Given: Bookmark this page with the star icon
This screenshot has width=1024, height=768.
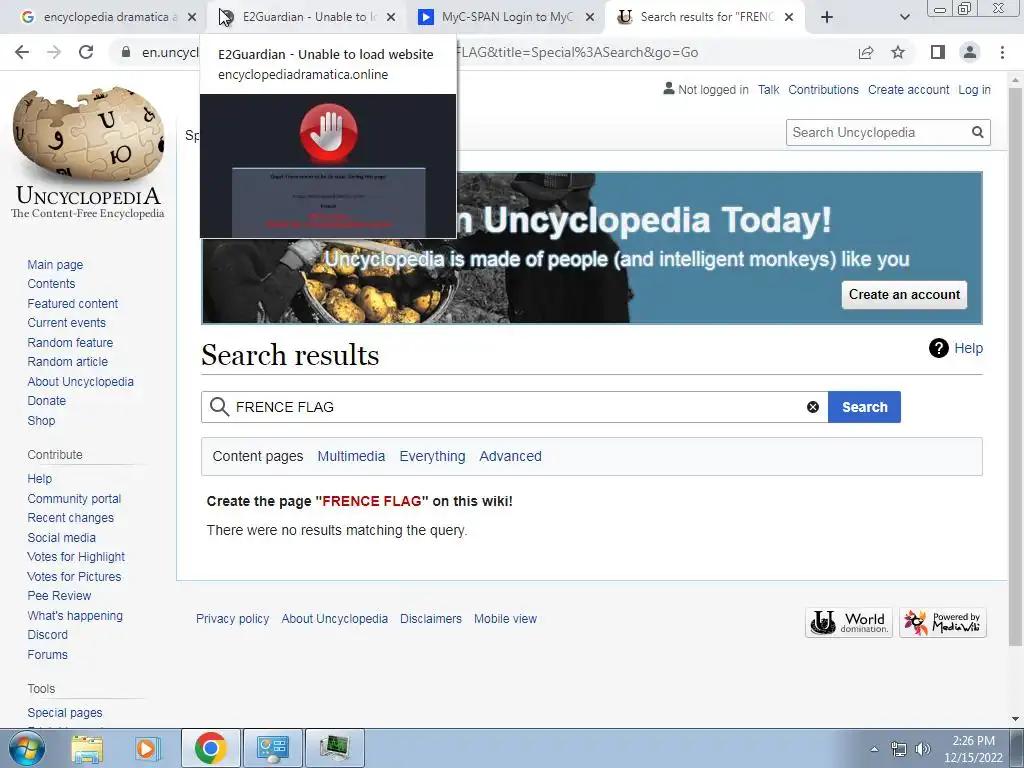Looking at the screenshot, I should pyautogui.click(x=898, y=52).
